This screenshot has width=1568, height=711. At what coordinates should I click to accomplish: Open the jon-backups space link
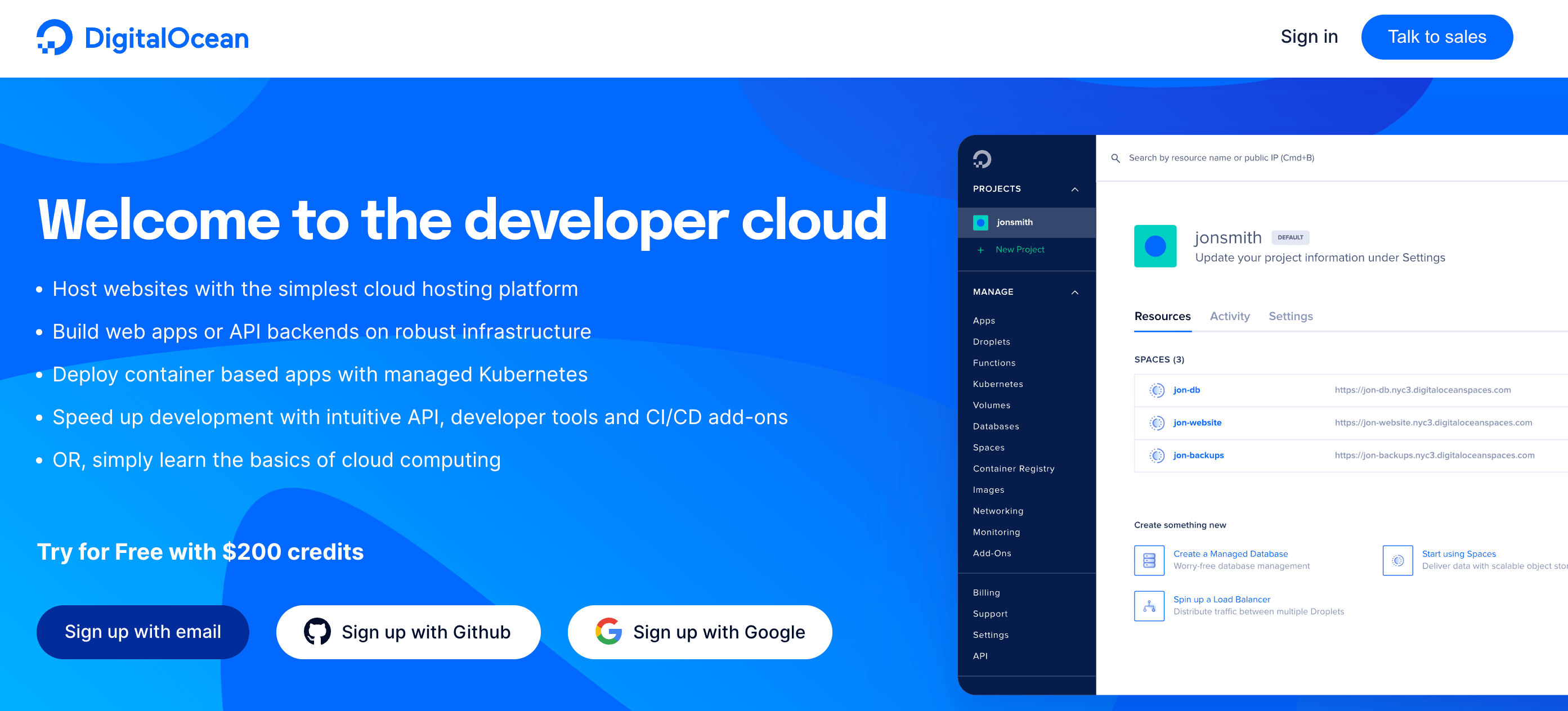1198,456
